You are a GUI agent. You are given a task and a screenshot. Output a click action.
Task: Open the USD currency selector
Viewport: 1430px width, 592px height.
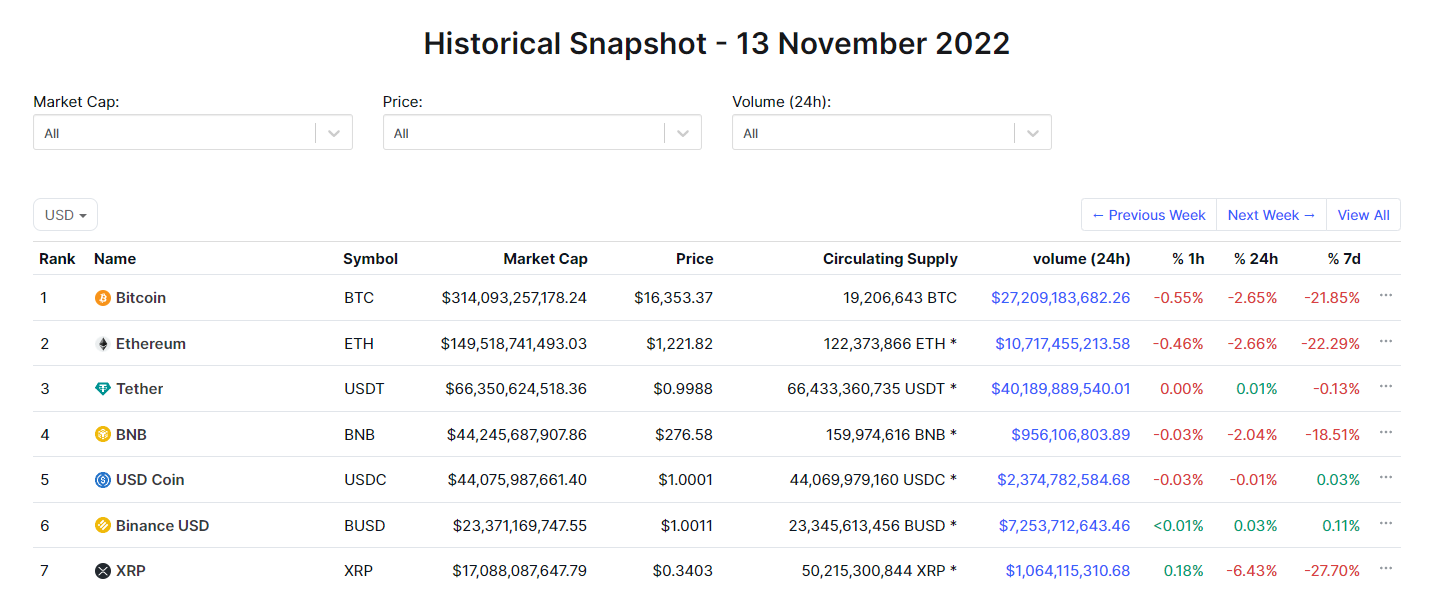(x=65, y=215)
